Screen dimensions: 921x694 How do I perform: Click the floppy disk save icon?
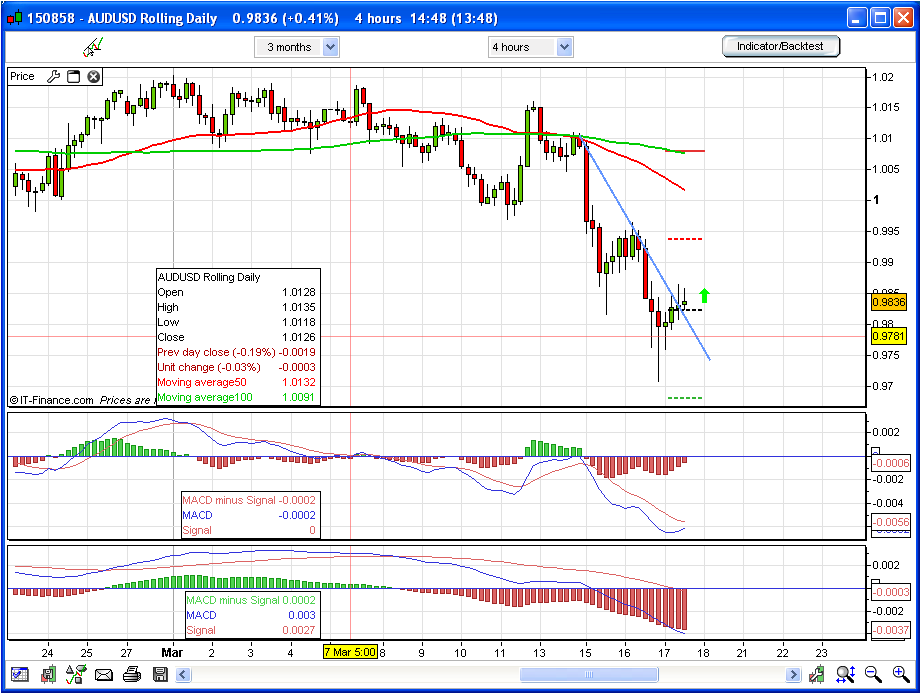click(x=160, y=675)
